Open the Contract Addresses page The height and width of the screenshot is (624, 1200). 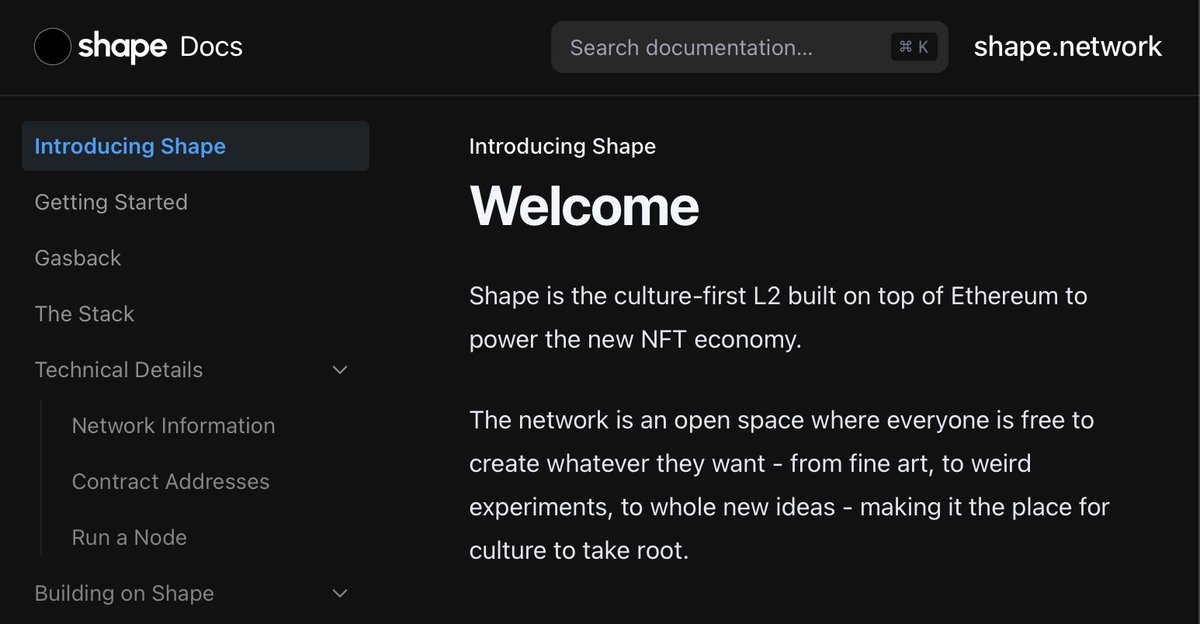pyautogui.click(x=170, y=481)
